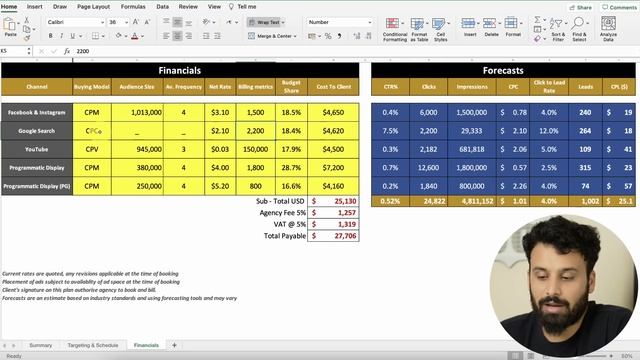Open the Page Layout ribbon tab
The height and width of the screenshot is (360, 640).
point(93,7)
